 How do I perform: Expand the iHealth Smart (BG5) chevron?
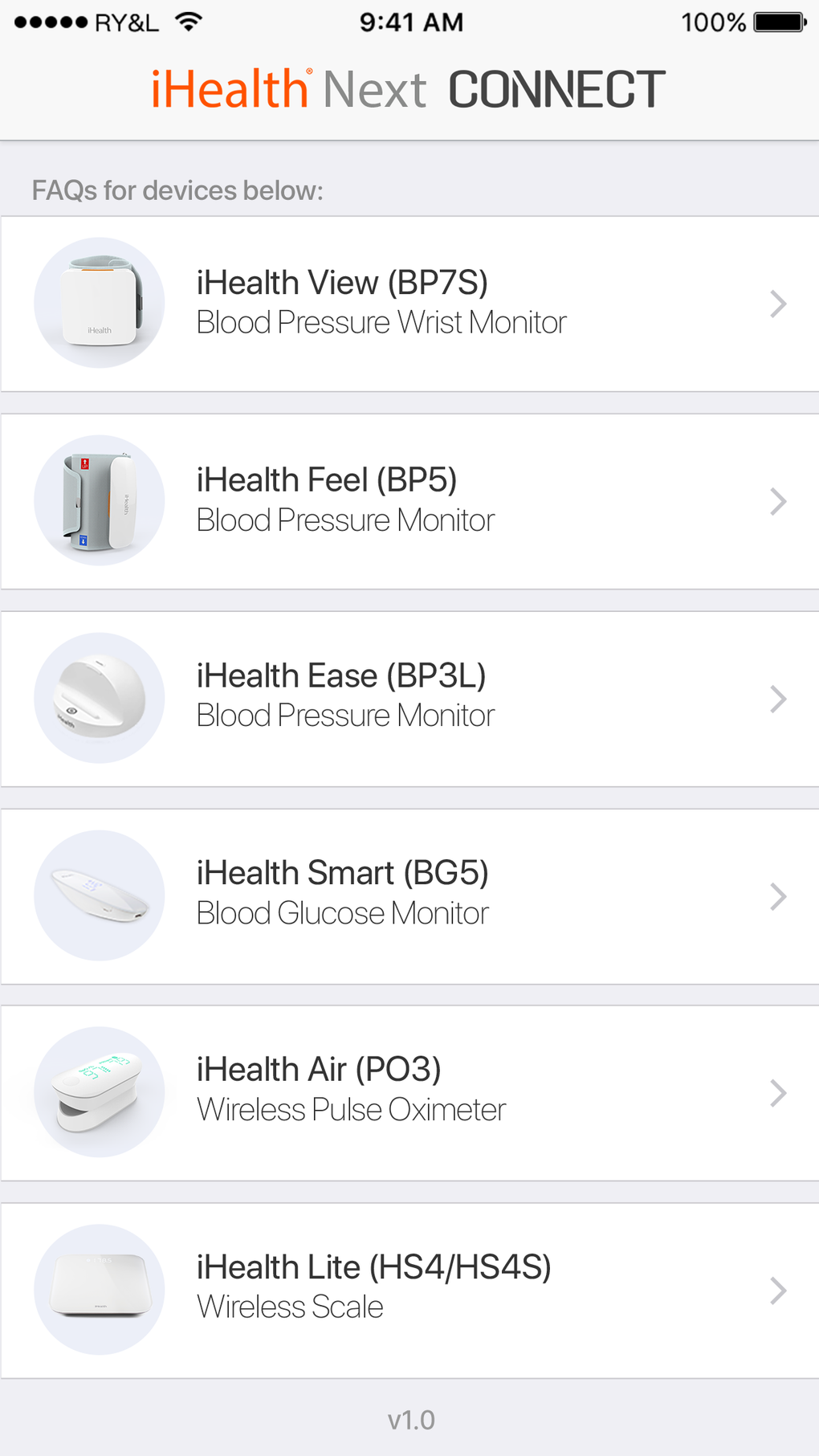click(777, 896)
